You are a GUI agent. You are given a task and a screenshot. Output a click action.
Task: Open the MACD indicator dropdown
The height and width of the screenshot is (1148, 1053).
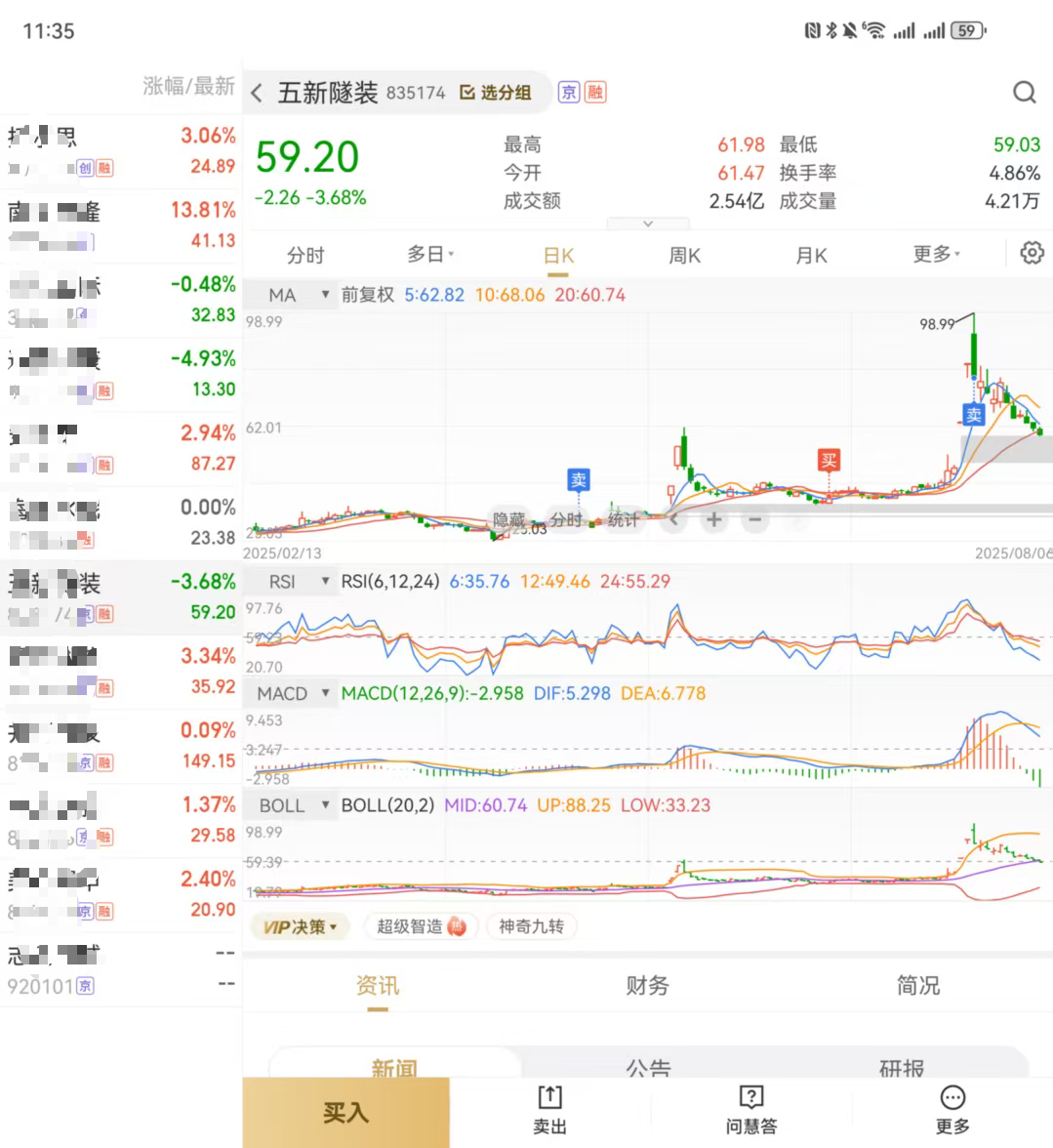(291, 693)
